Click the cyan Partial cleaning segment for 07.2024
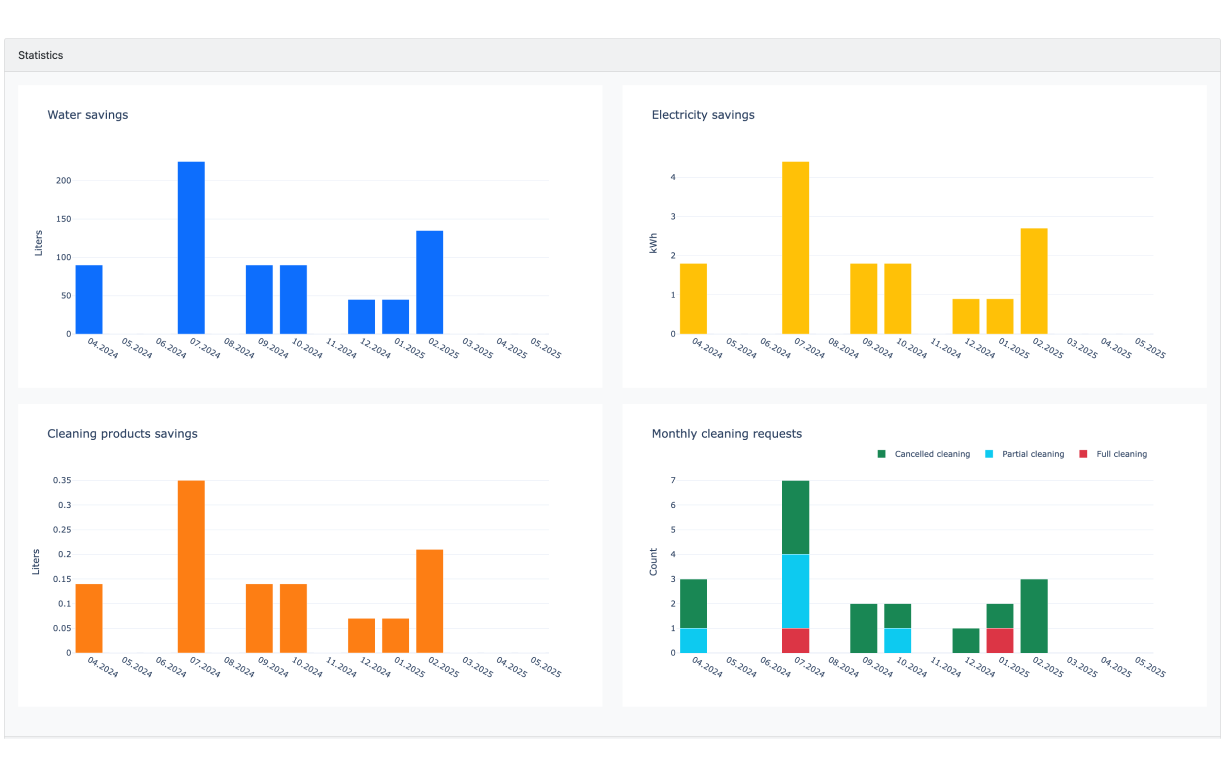Image resolution: width=1224 pixels, height=768 pixels. pyautogui.click(x=795, y=592)
